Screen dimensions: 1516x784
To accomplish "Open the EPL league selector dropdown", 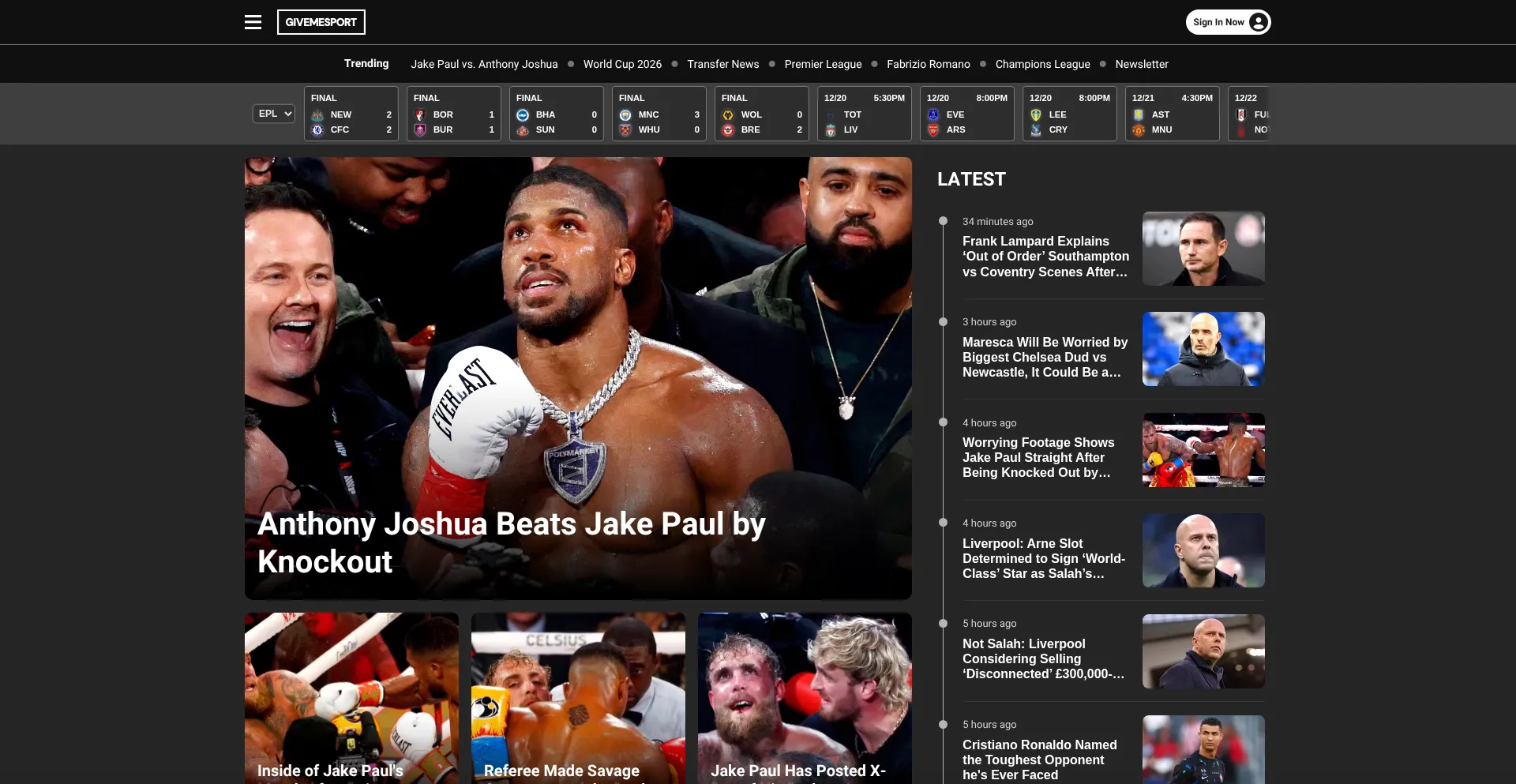I will (272, 114).
